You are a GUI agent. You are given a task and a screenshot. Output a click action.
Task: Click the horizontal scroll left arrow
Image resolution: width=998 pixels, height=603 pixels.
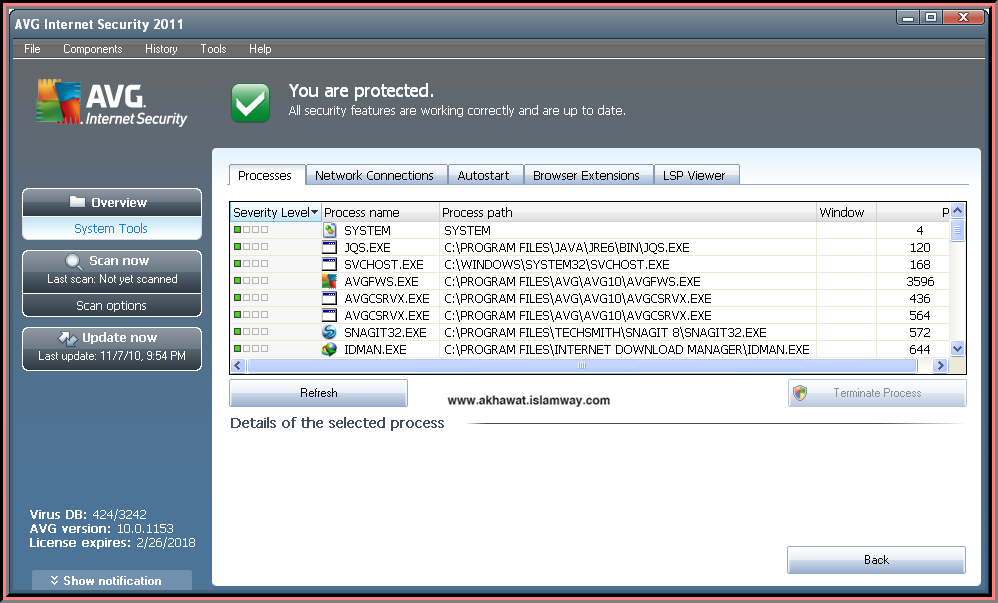click(x=238, y=365)
